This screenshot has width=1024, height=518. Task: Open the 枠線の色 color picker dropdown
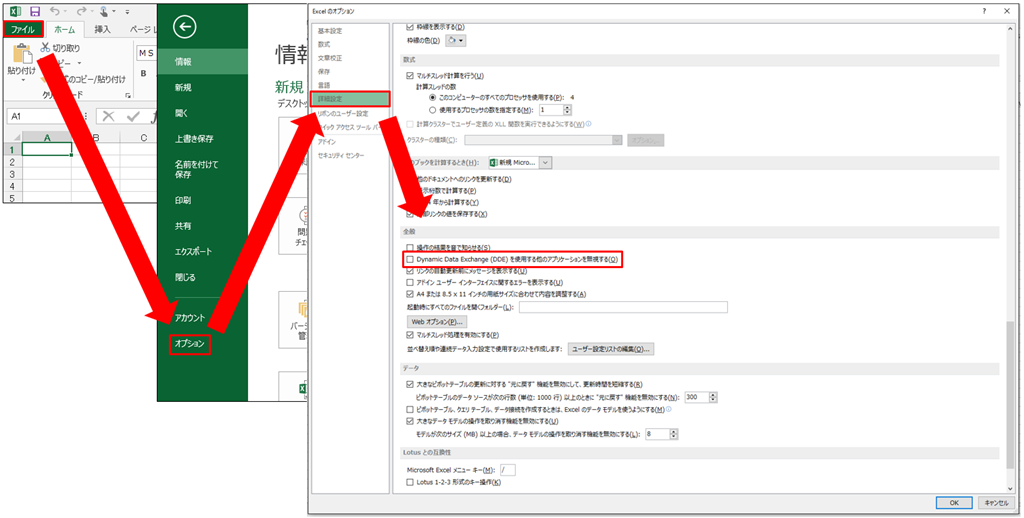click(456, 41)
